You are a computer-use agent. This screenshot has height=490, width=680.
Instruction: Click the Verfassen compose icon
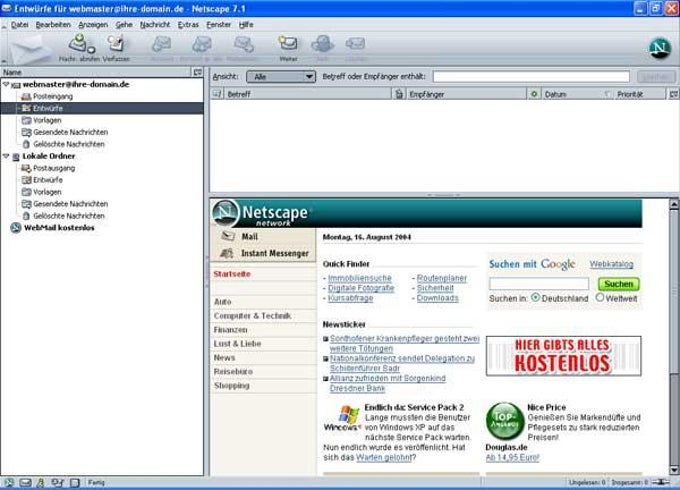pyautogui.click(x=116, y=45)
